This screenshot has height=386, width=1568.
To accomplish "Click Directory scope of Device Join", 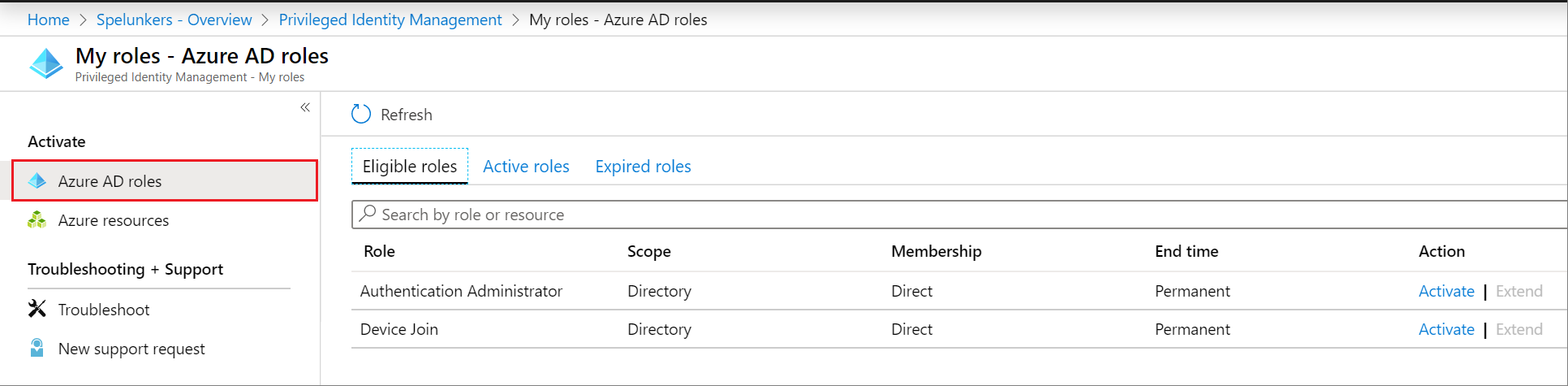I will [x=659, y=329].
